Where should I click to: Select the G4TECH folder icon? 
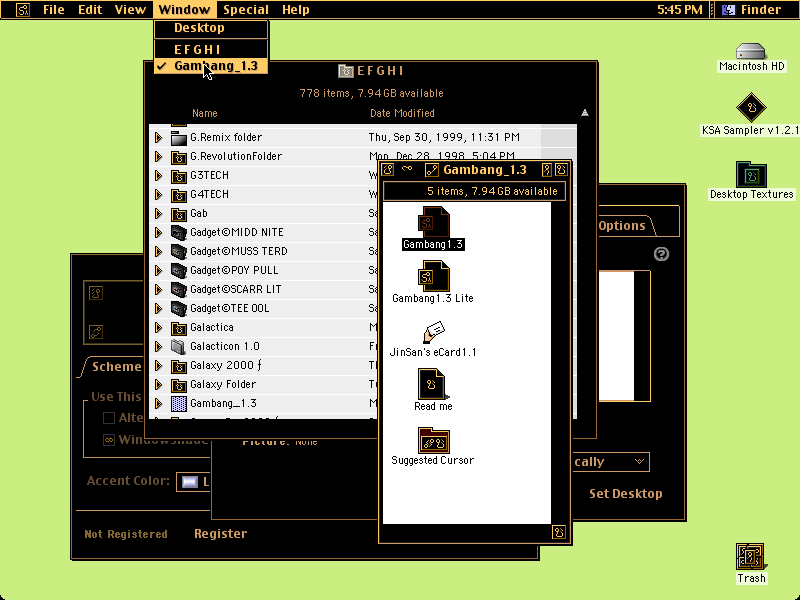(x=179, y=195)
